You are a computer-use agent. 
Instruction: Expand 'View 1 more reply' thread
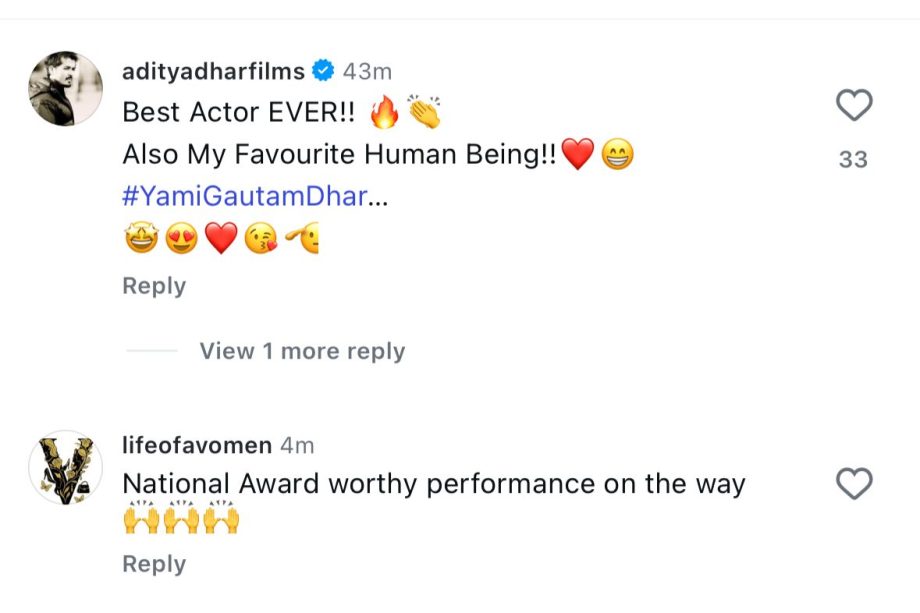point(302,351)
